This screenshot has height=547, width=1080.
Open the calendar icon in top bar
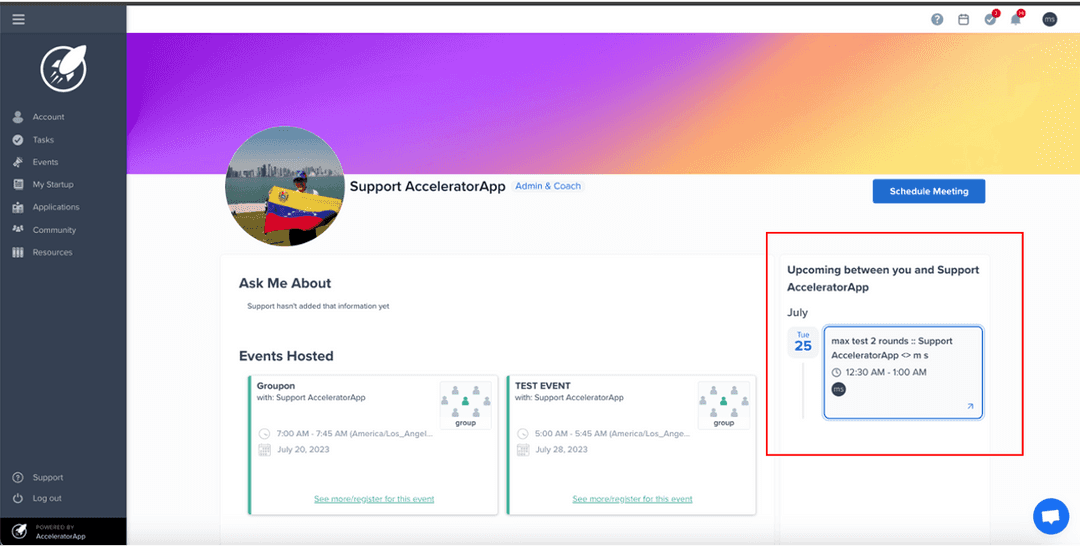point(964,19)
